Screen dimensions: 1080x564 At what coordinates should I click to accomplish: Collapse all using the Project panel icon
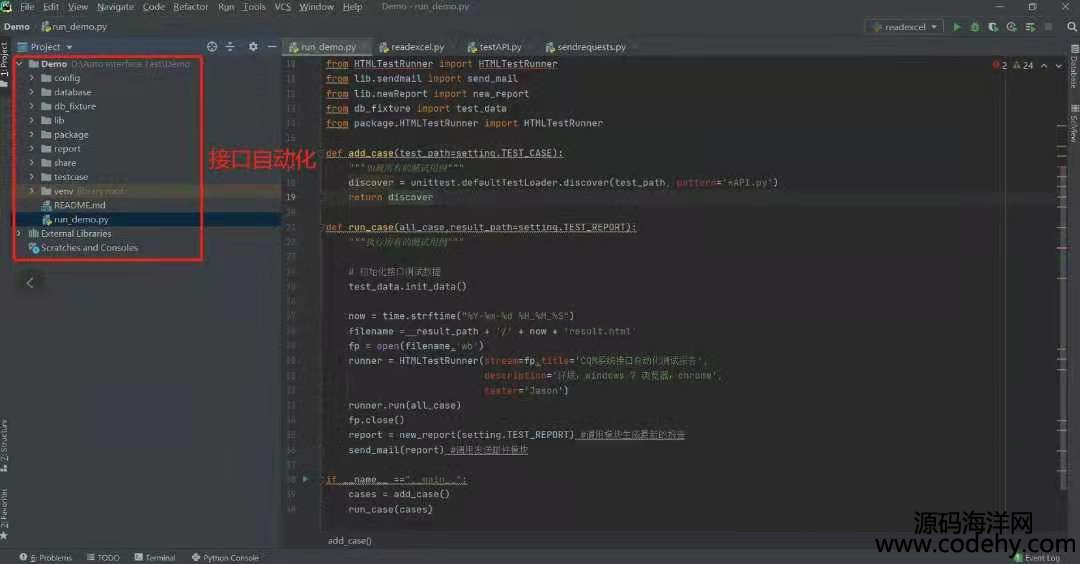point(230,47)
